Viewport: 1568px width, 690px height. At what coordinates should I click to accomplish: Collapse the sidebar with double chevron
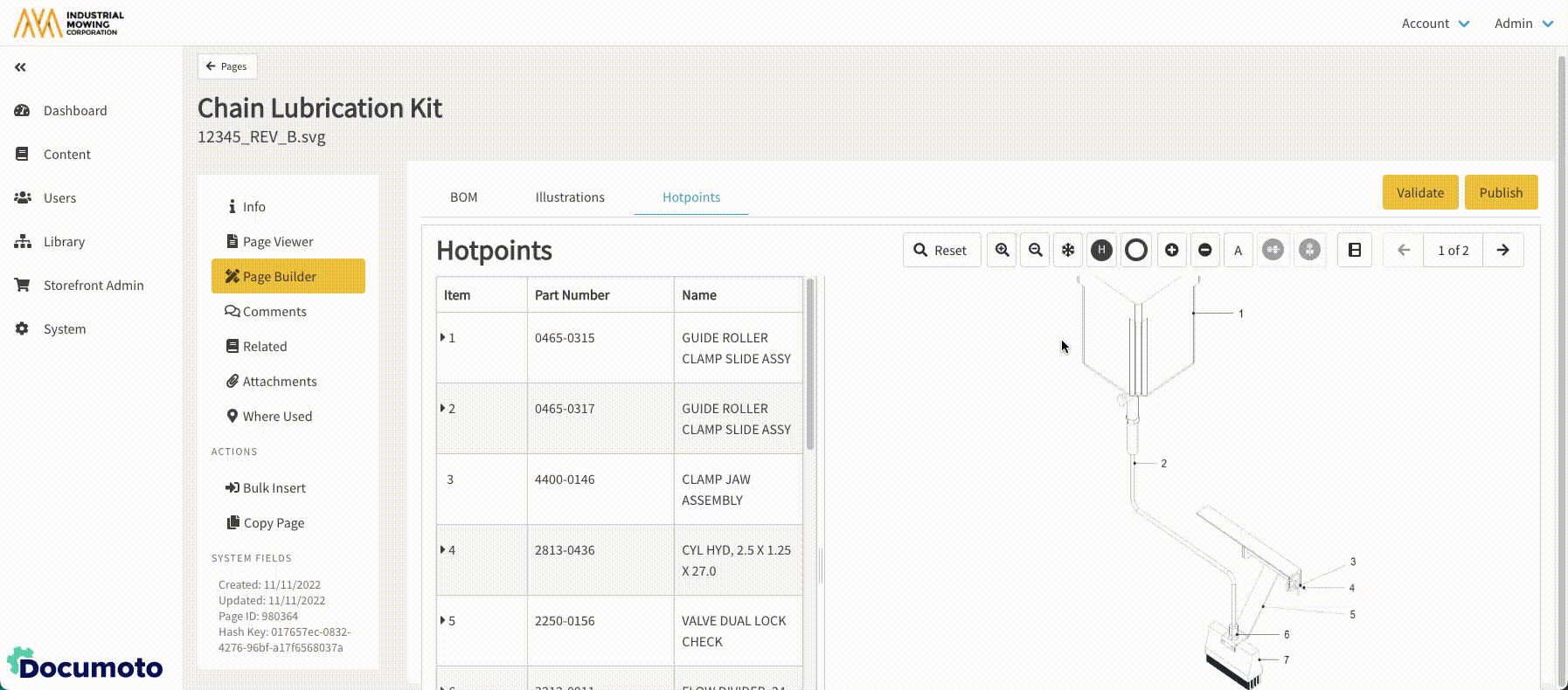pos(20,67)
